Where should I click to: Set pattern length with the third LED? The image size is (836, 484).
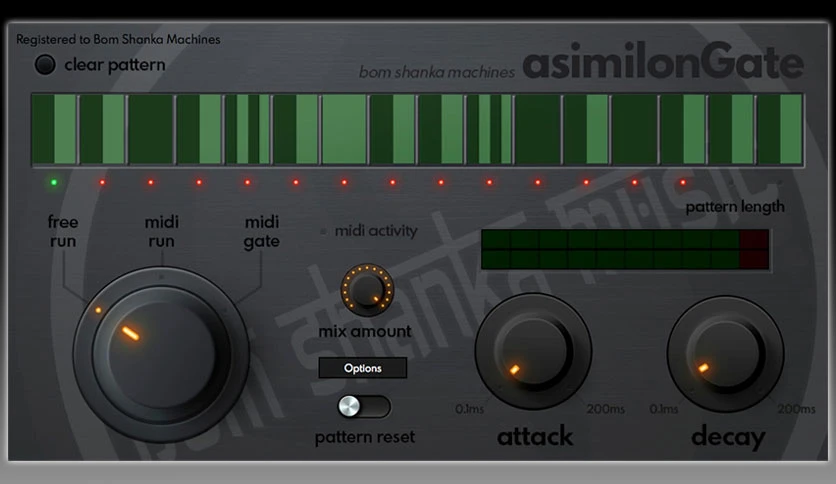point(151,182)
